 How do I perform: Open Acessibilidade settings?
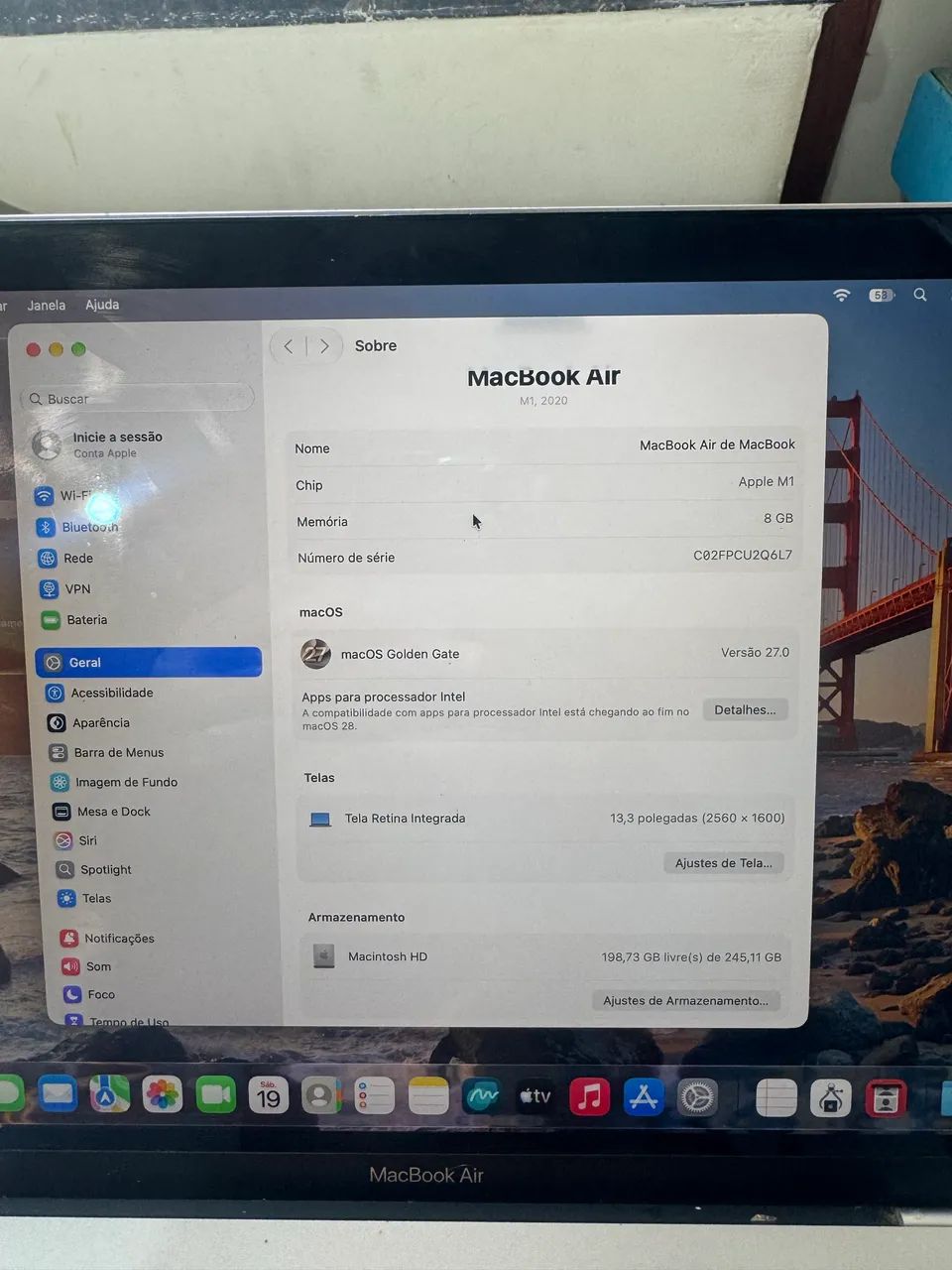tap(100, 693)
